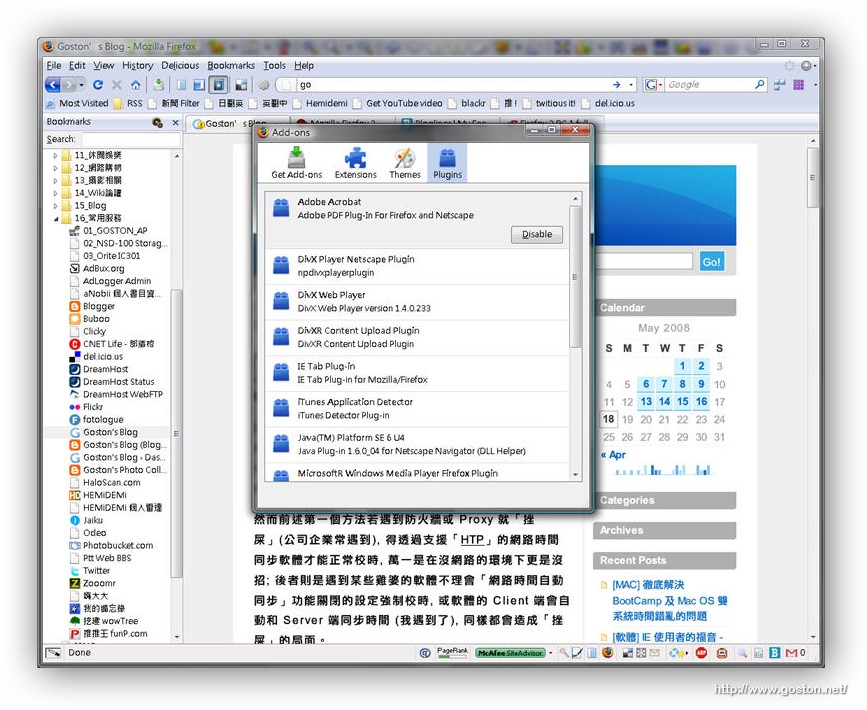Viewport: 867px width, 710px height.
Task: Open the Help menu
Action: [304, 65]
